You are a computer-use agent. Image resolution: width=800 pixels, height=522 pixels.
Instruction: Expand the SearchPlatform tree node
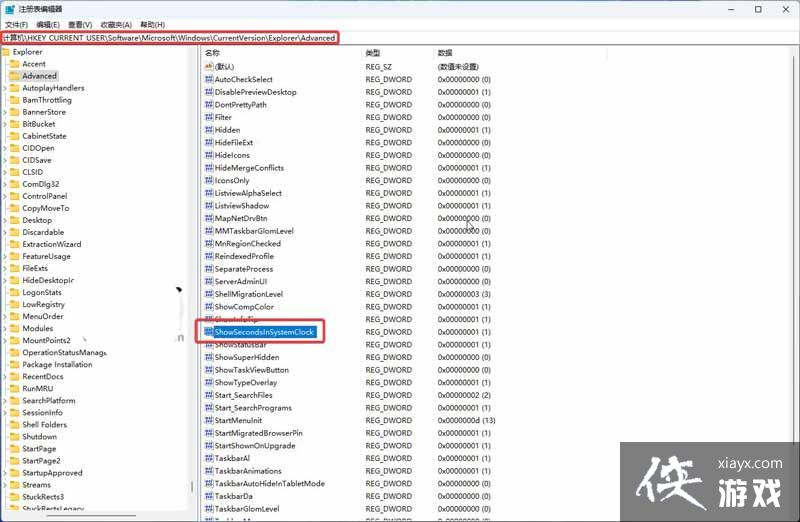pyautogui.click(x=5, y=401)
